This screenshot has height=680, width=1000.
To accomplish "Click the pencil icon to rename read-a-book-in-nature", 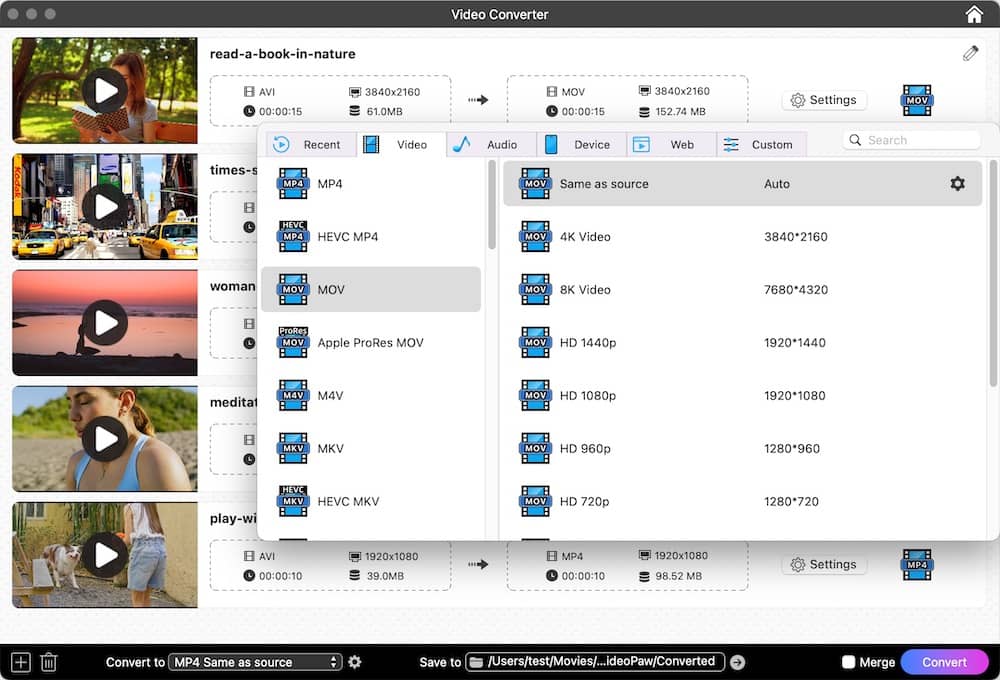I will (969, 53).
